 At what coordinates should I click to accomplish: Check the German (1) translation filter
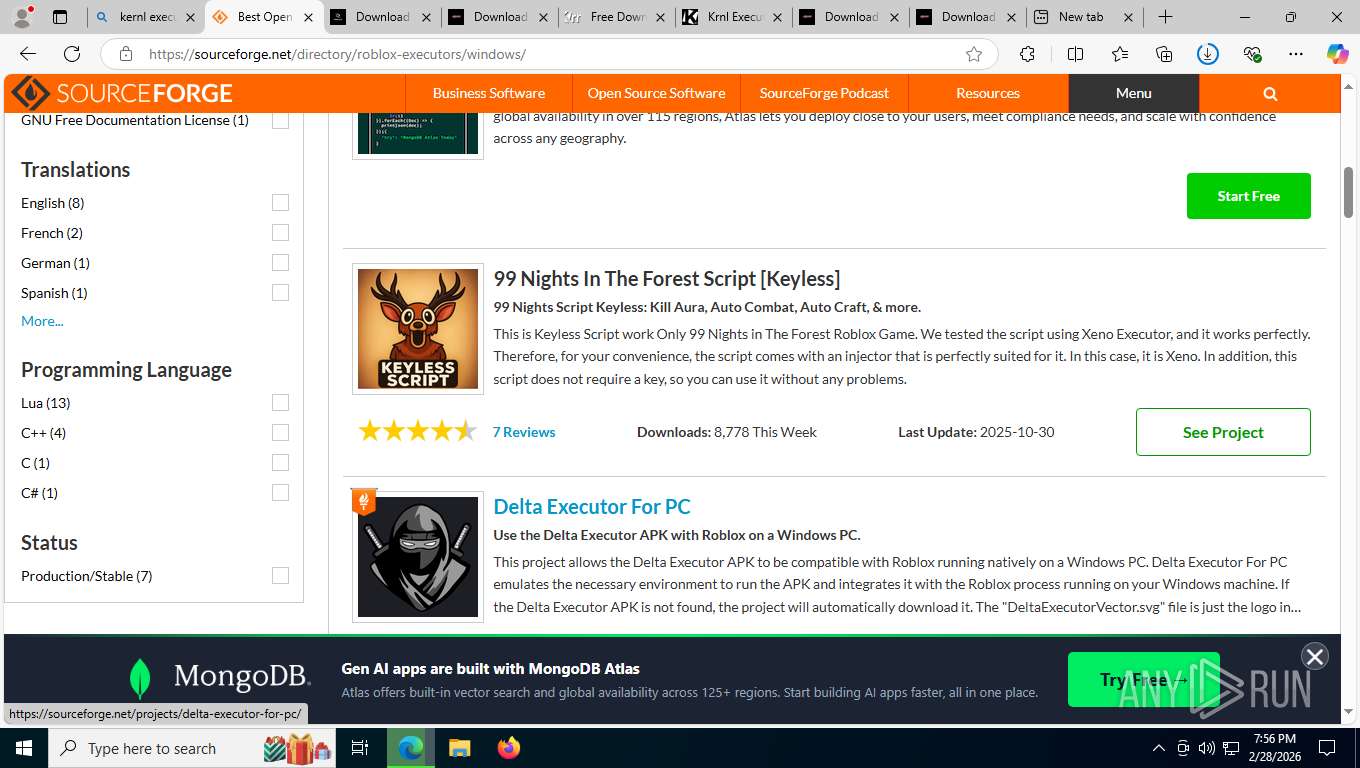click(x=280, y=263)
